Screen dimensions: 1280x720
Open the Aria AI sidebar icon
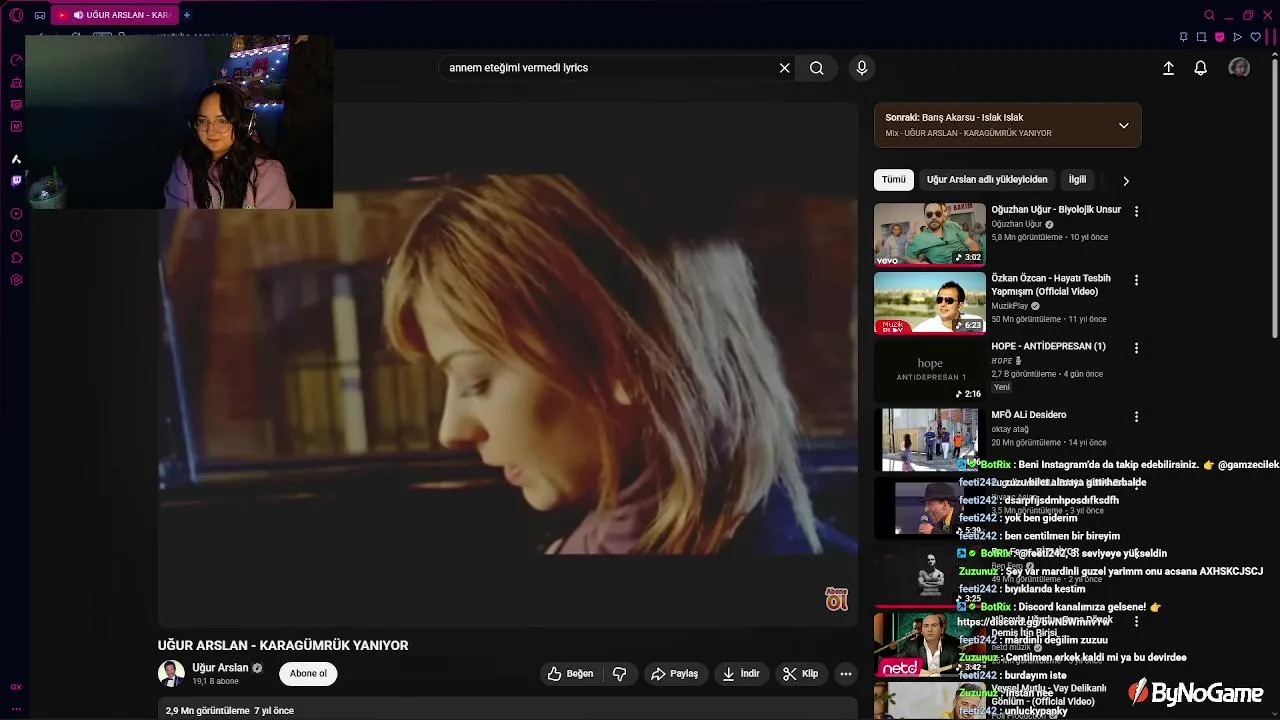pos(16,159)
